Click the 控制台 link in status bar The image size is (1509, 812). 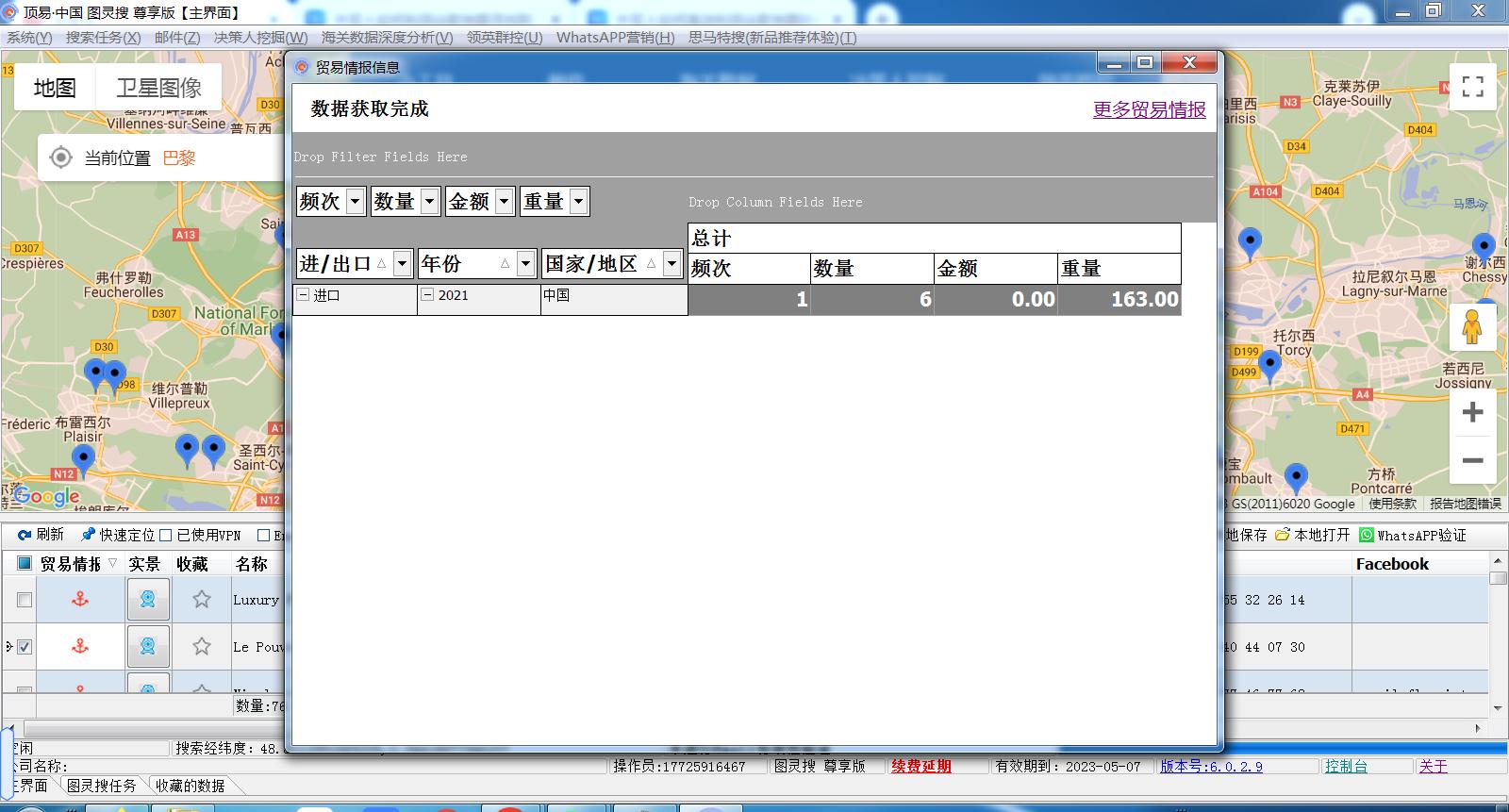1345,767
